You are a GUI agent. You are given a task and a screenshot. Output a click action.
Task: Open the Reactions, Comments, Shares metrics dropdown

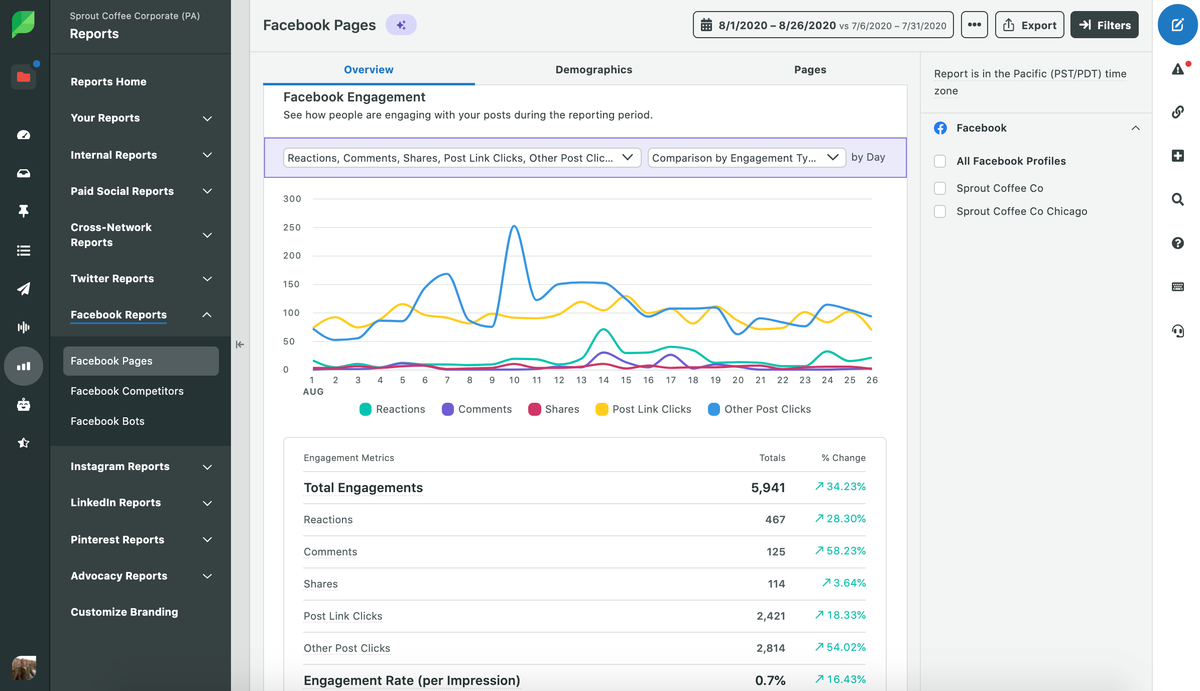[462, 158]
